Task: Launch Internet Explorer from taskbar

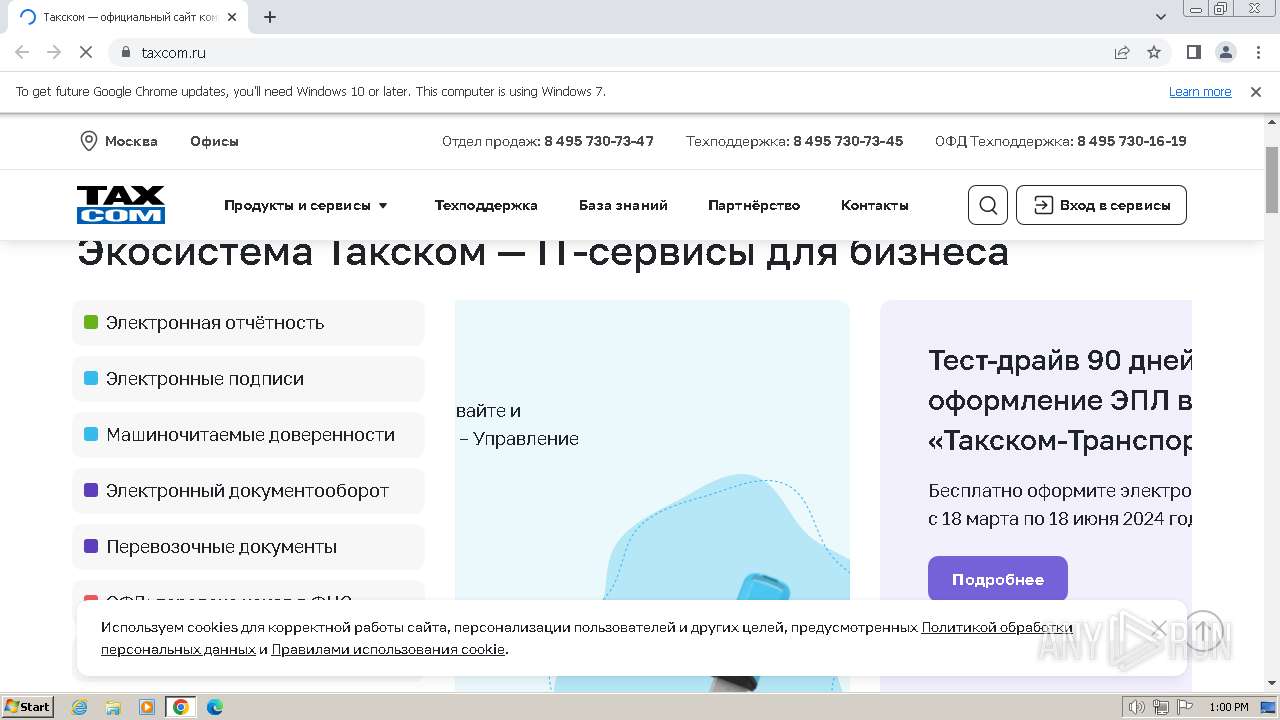Action: [80, 707]
